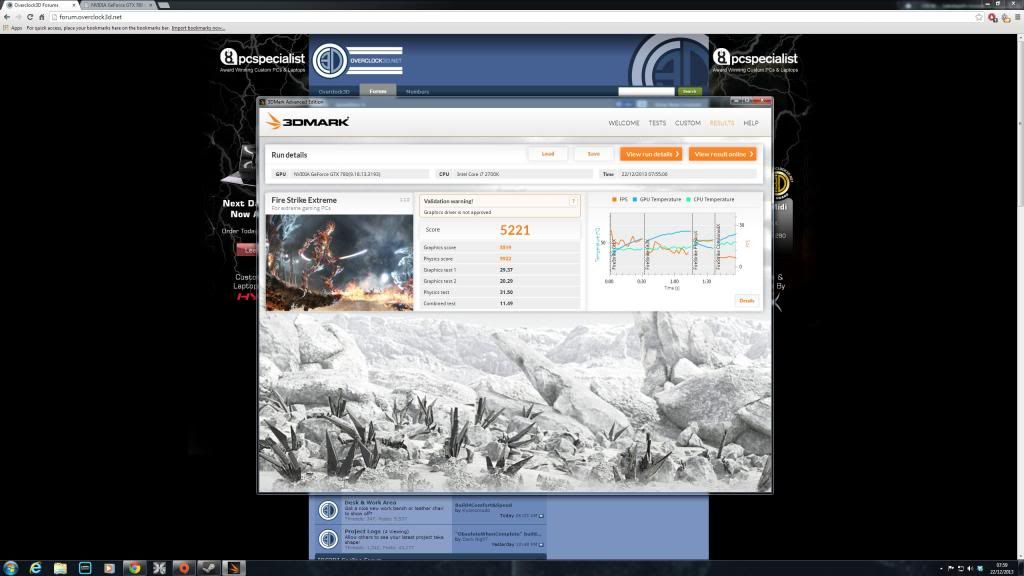Click the NVIDIA GeForce GTX 780 GPU field
The width and height of the screenshot is (1024, 576).
pyautogui.click(x=351, y=174)
